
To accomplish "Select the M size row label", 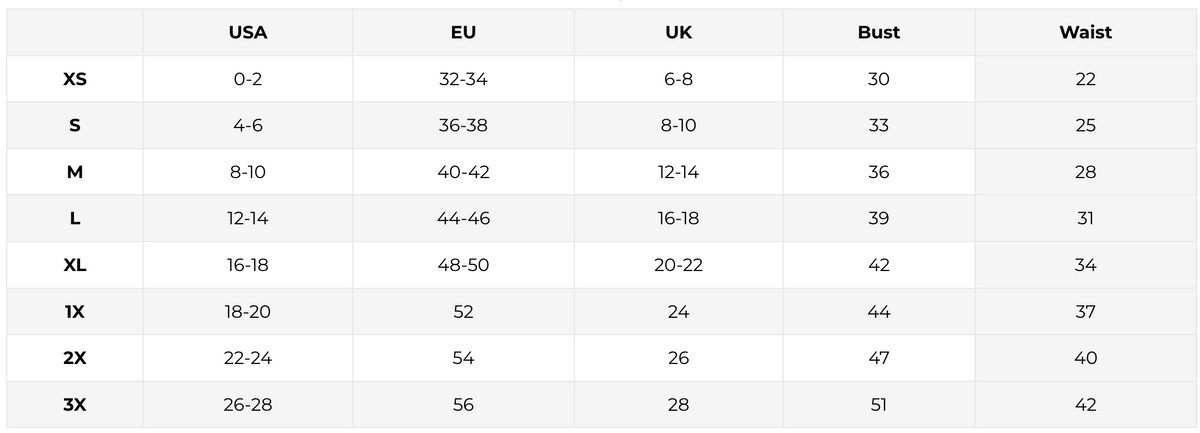I will [x=75, y=172].
